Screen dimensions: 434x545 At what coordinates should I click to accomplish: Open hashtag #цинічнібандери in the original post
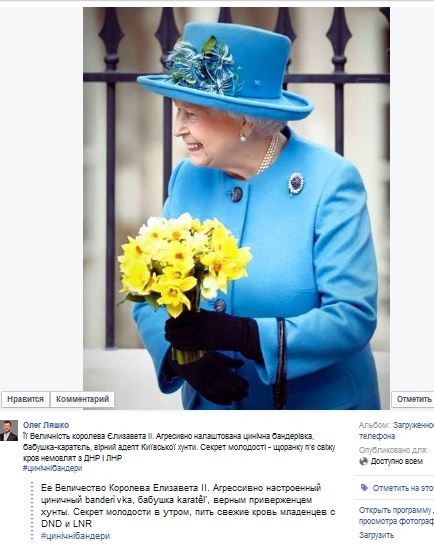(52, 468)
